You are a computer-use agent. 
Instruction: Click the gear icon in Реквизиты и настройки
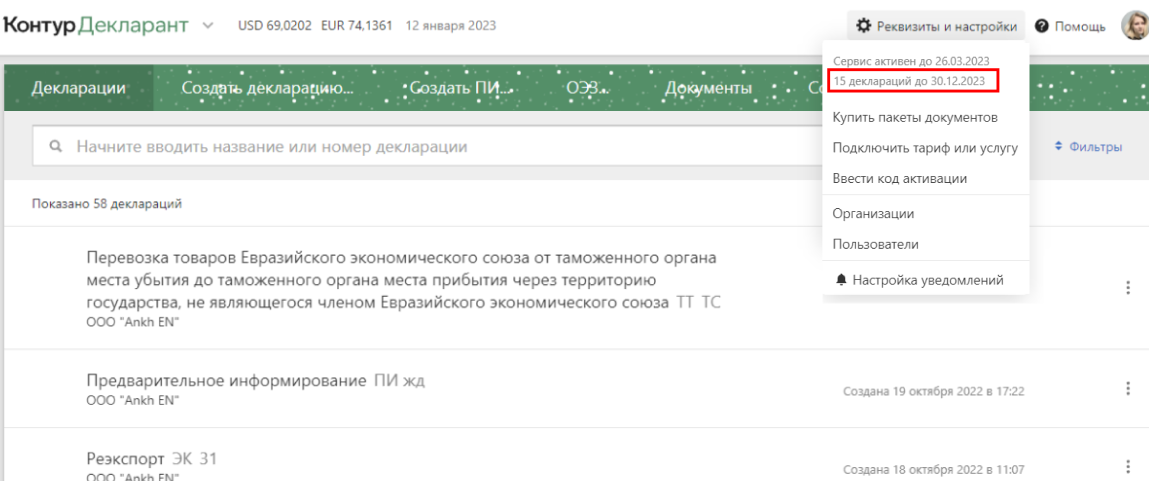[865, 26]
